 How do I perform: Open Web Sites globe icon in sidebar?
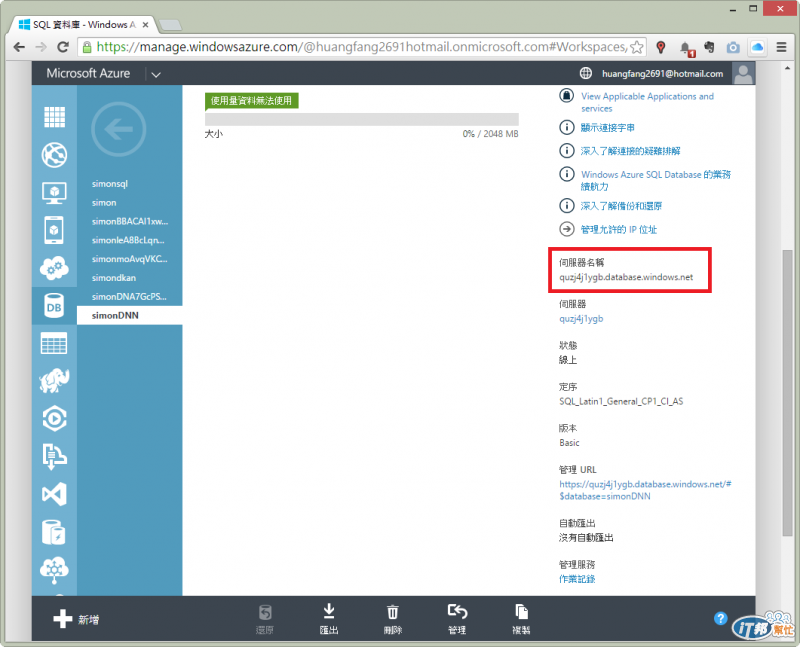point(54,155)
